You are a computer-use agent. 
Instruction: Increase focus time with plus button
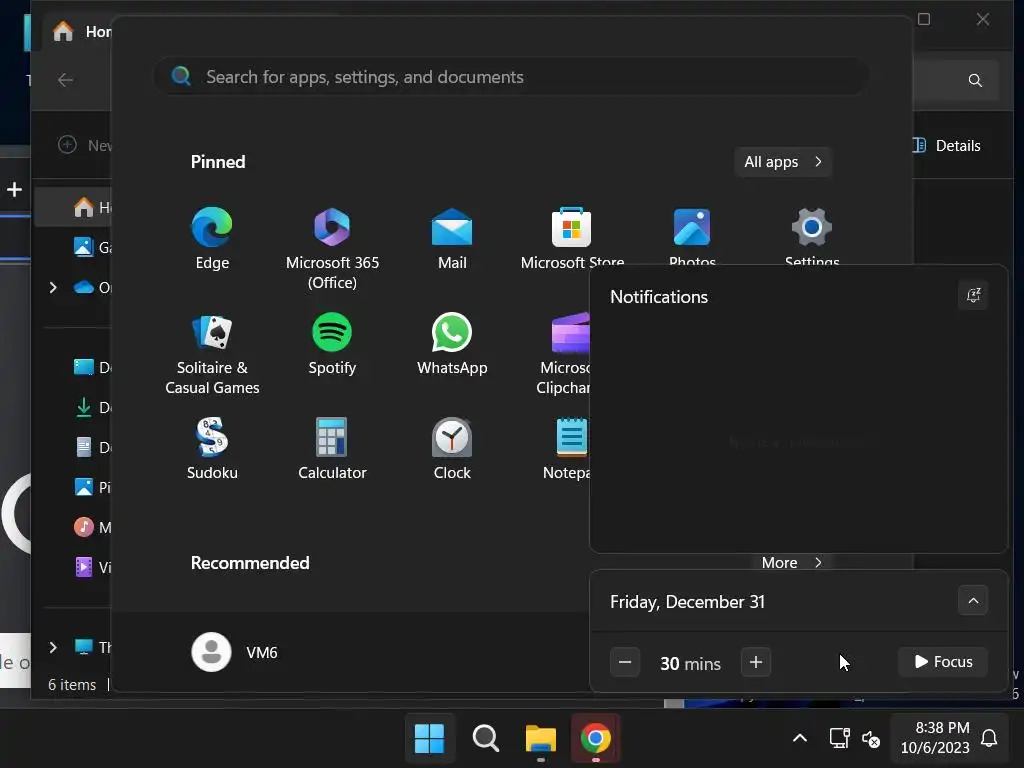tap(756, 662)
